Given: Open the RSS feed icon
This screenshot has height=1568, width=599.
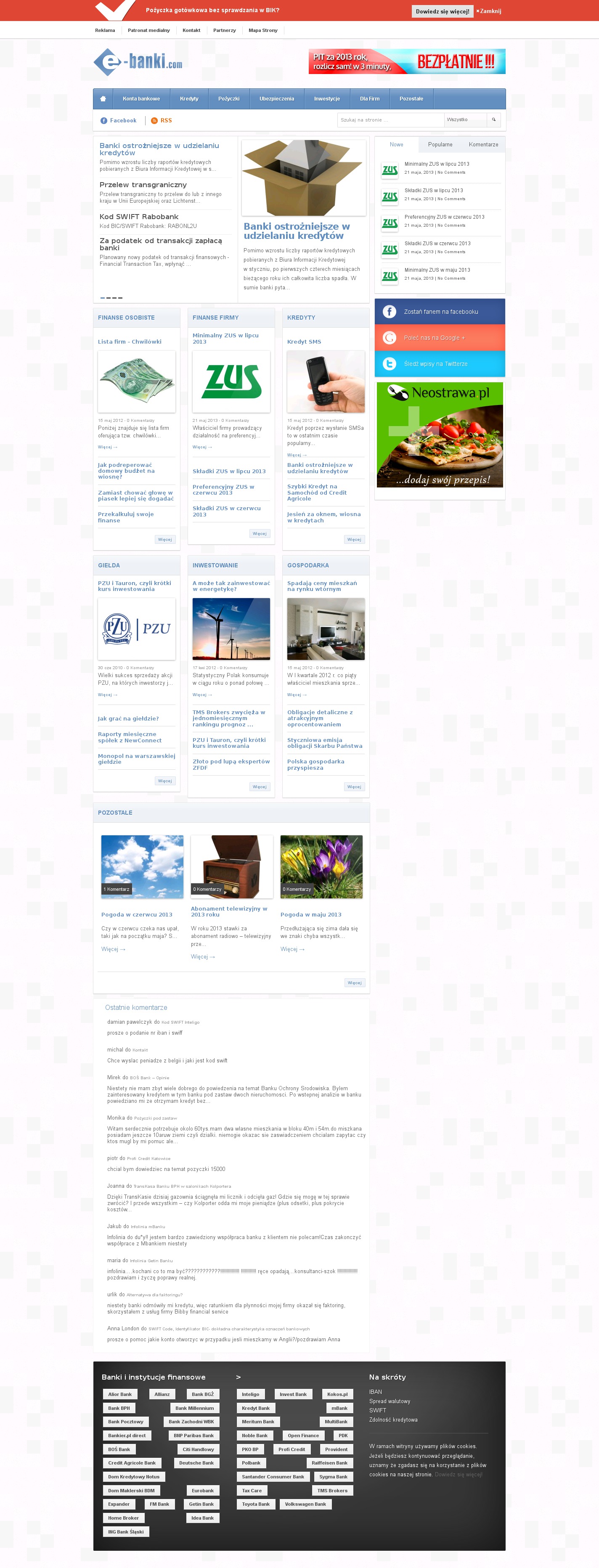Looking at the screenshot, I should [154, 121].
